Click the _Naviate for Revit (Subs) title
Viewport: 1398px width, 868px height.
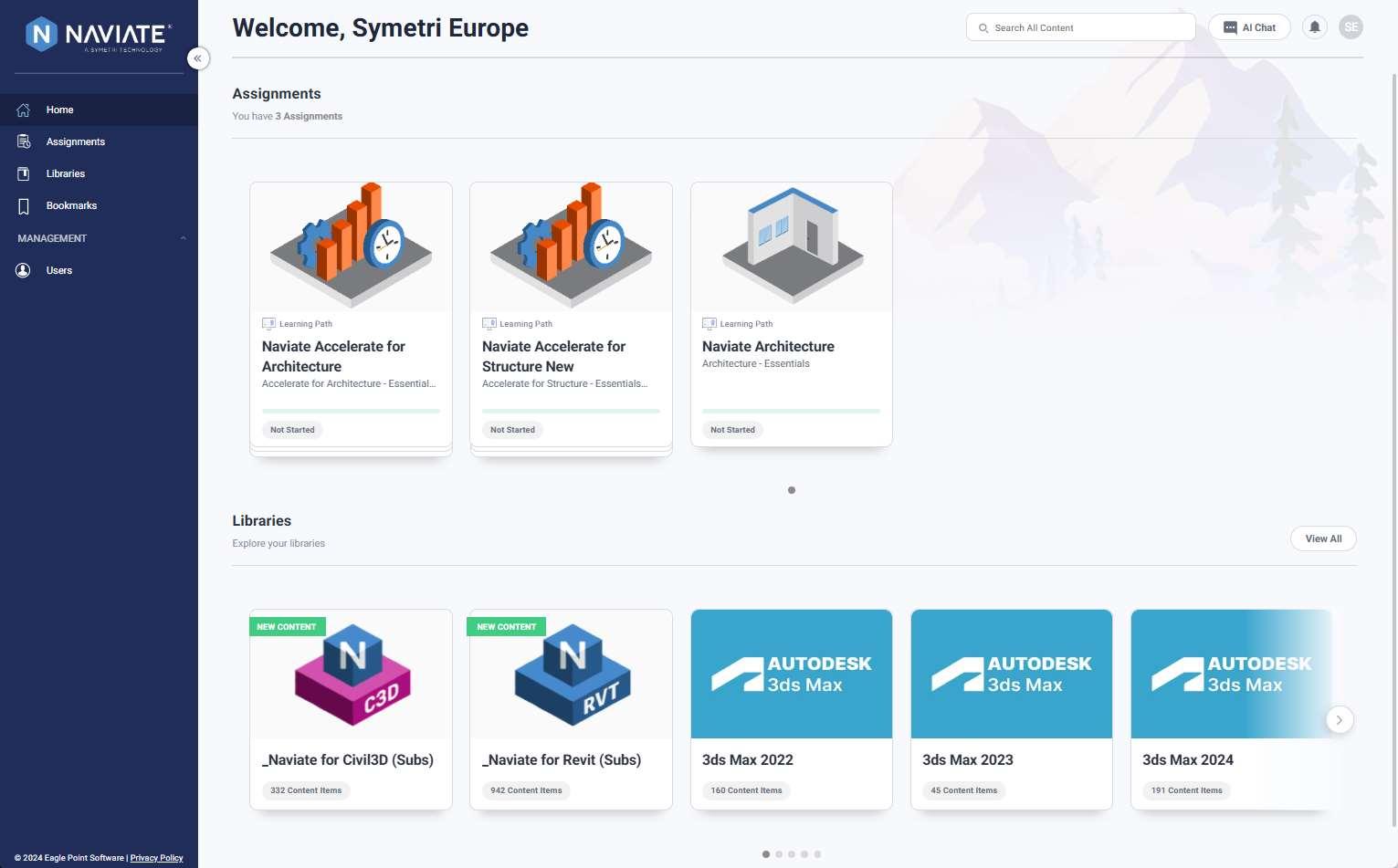[x=562, y=760]
